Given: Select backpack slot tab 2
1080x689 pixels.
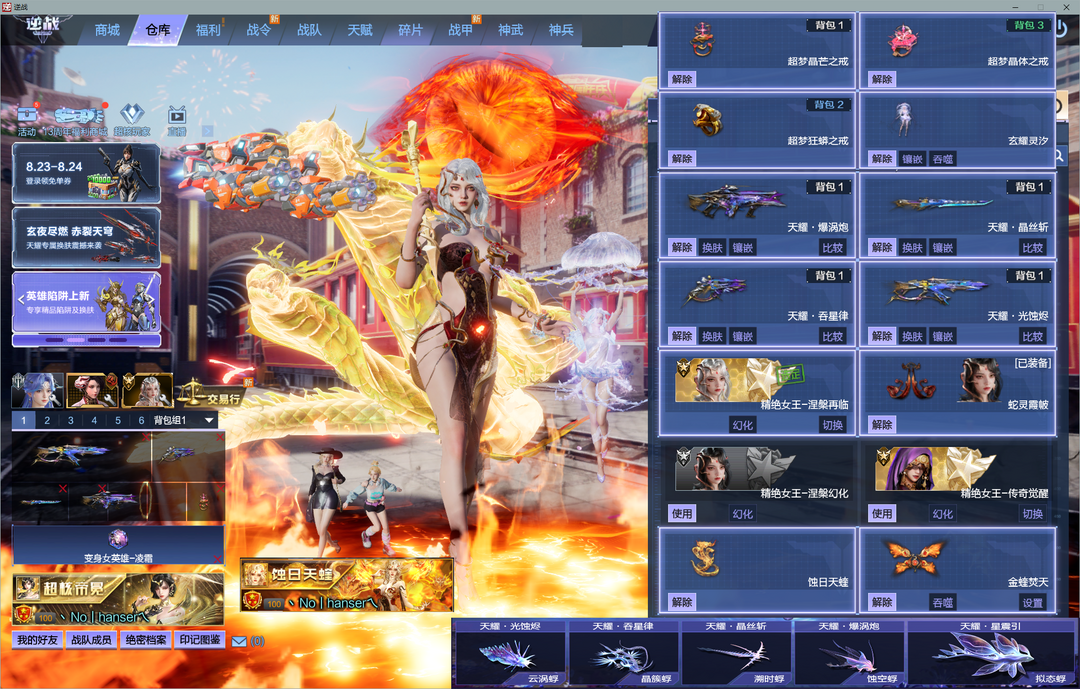Looking at the screenshot, I should 47,420.
